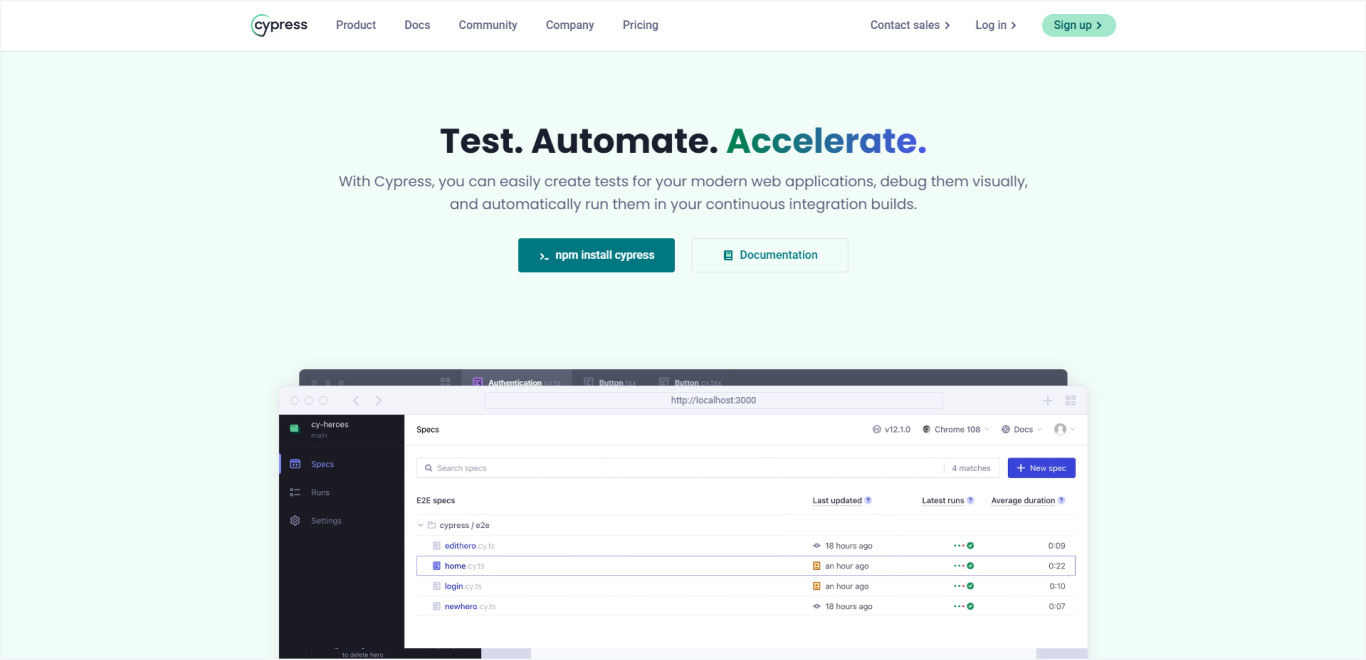Select the Specs icon in the sidebar
Viewport: 1366px width, 660px height.
294,463
